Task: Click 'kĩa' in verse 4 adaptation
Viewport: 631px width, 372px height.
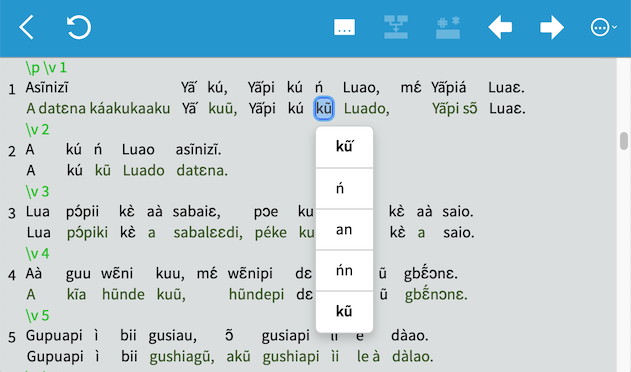Action: 76,295
